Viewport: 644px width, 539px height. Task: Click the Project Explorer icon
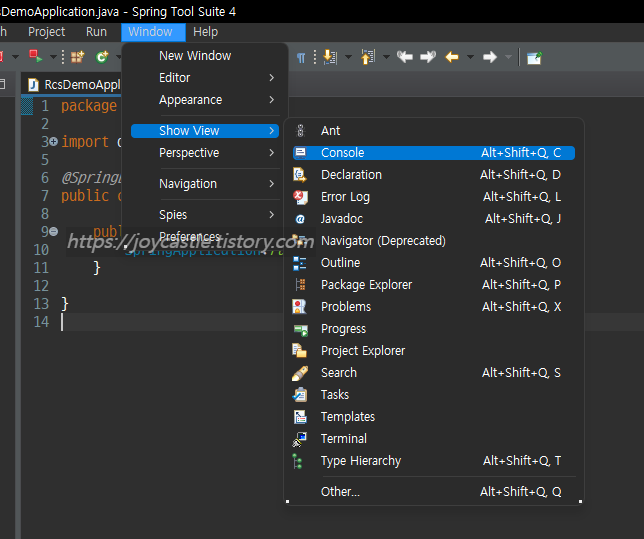[299, 350]
